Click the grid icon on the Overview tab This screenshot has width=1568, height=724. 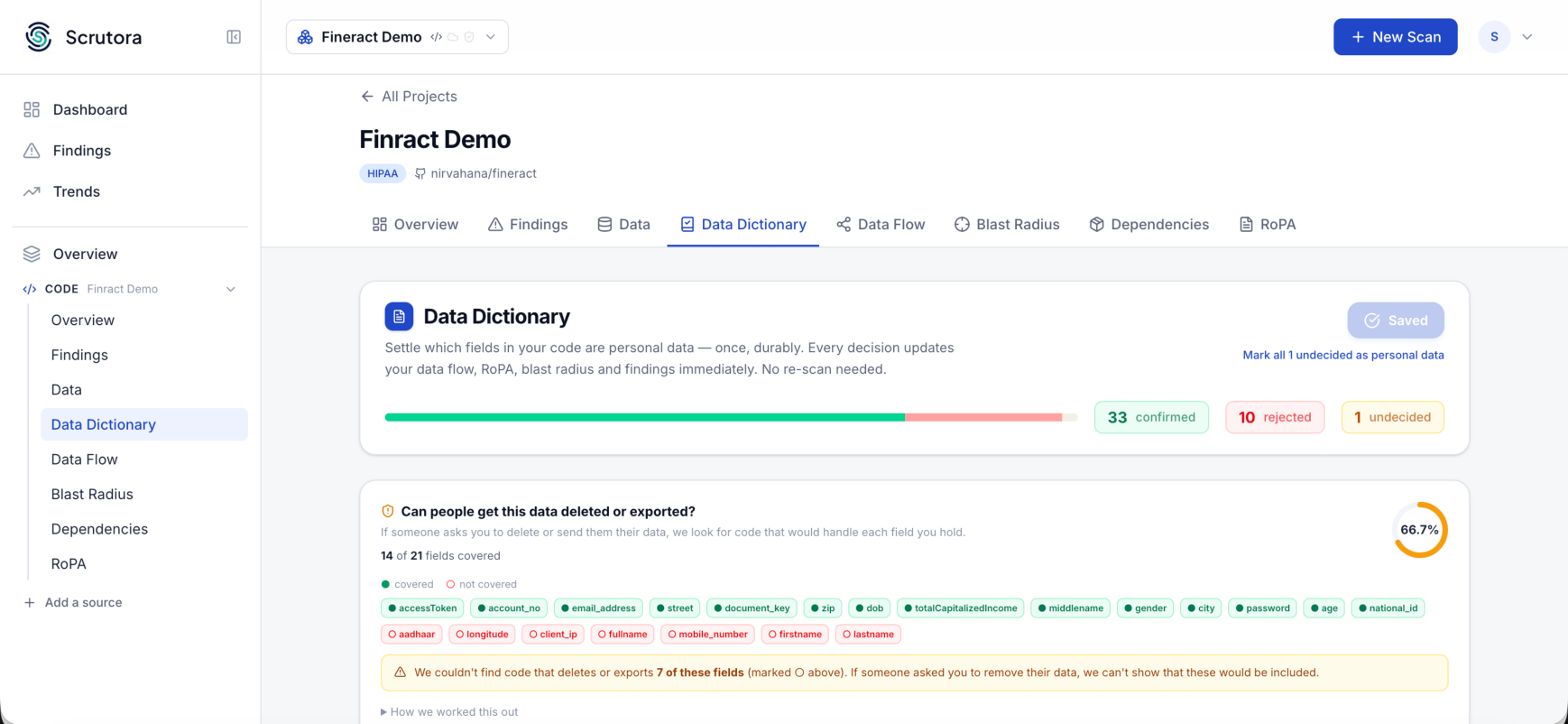click(380, 224)
